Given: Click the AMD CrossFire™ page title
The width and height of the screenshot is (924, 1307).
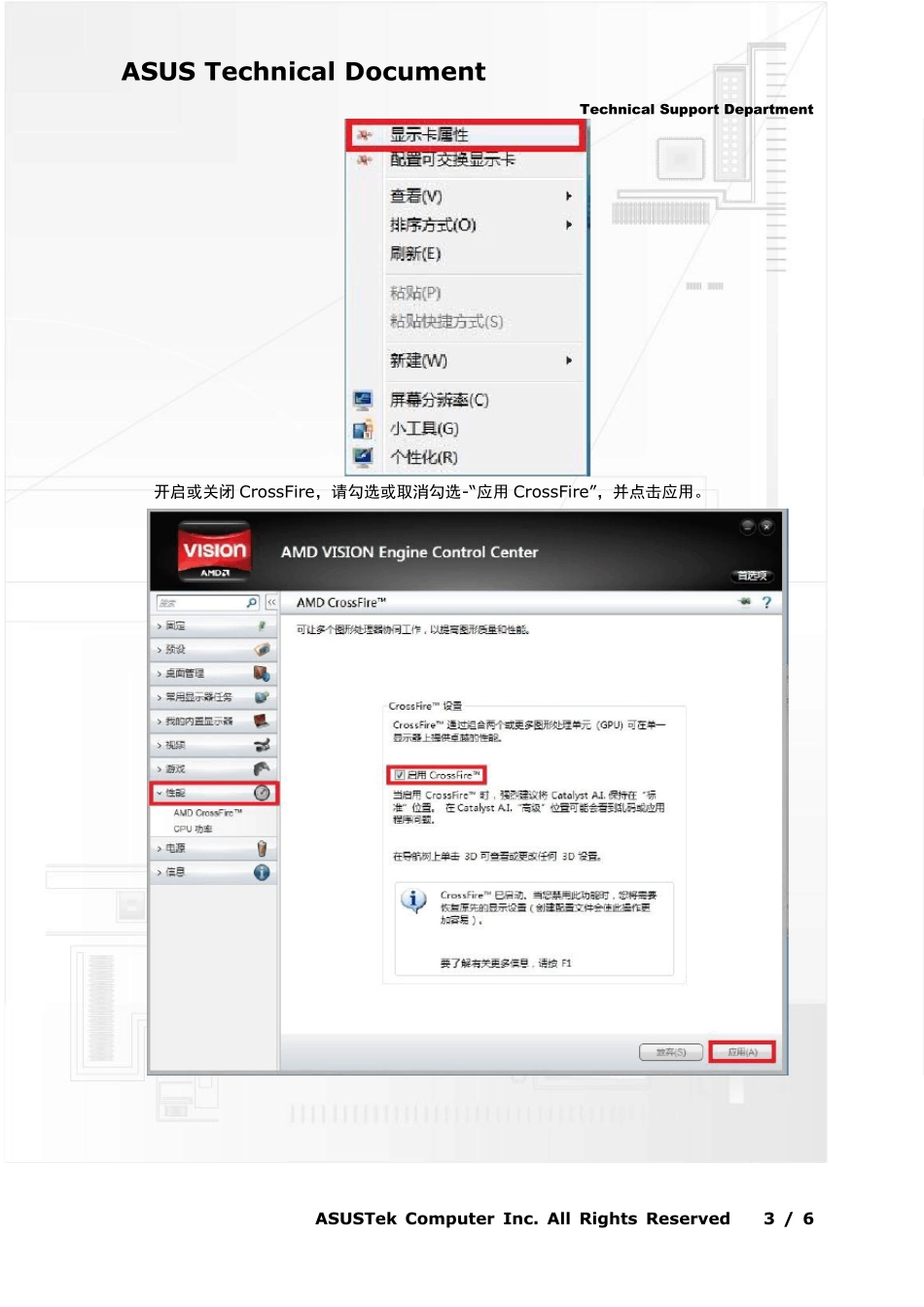Looking at the screenshot, I should tap(341, 603).
